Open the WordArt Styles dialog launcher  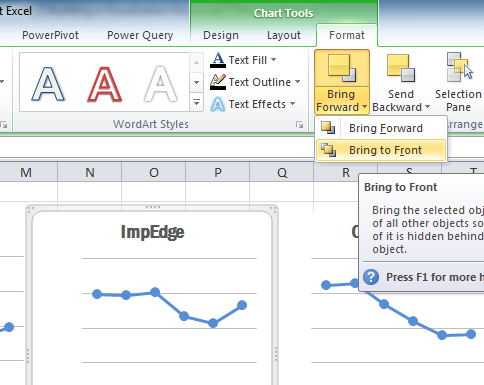pyautogui.click(x=300, y=125)
